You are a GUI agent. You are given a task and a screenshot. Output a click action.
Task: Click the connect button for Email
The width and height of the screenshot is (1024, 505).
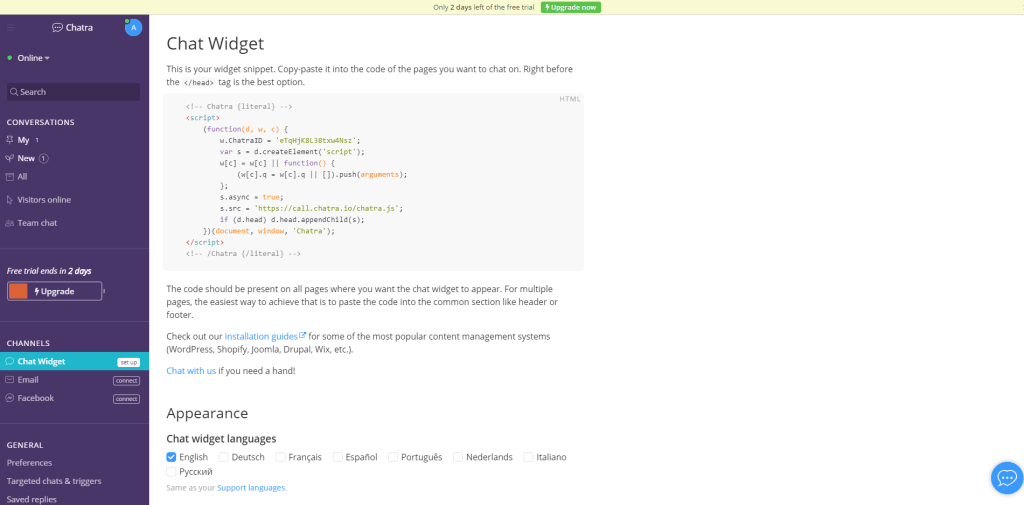(126, 381)
